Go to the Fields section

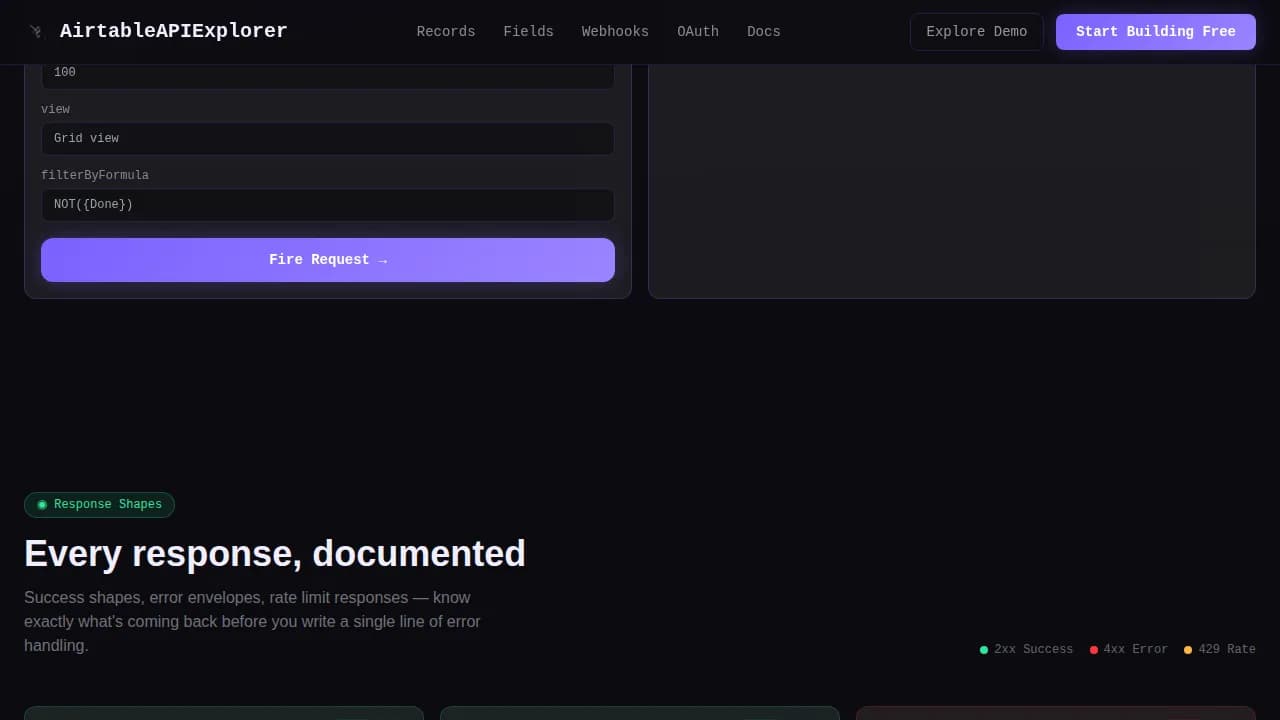pyautogui.click(x=528, y=31)
